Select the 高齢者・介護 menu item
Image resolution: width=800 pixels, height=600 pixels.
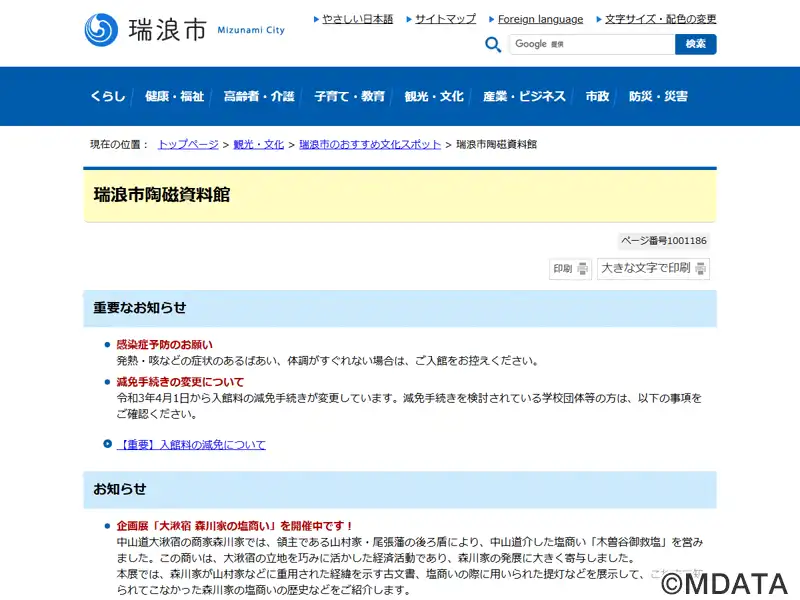(259, 96)
